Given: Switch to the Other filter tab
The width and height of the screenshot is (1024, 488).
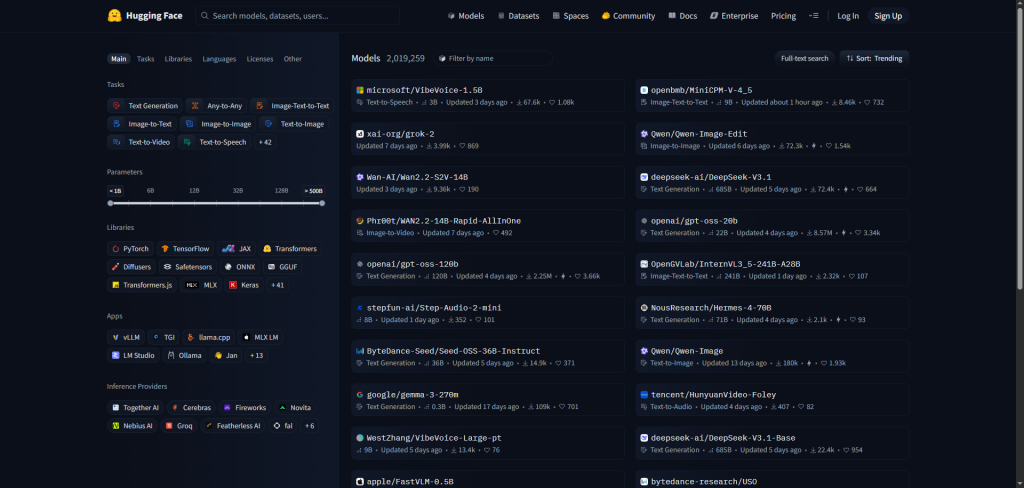Looking at the screenshot, I should point(293,59).
